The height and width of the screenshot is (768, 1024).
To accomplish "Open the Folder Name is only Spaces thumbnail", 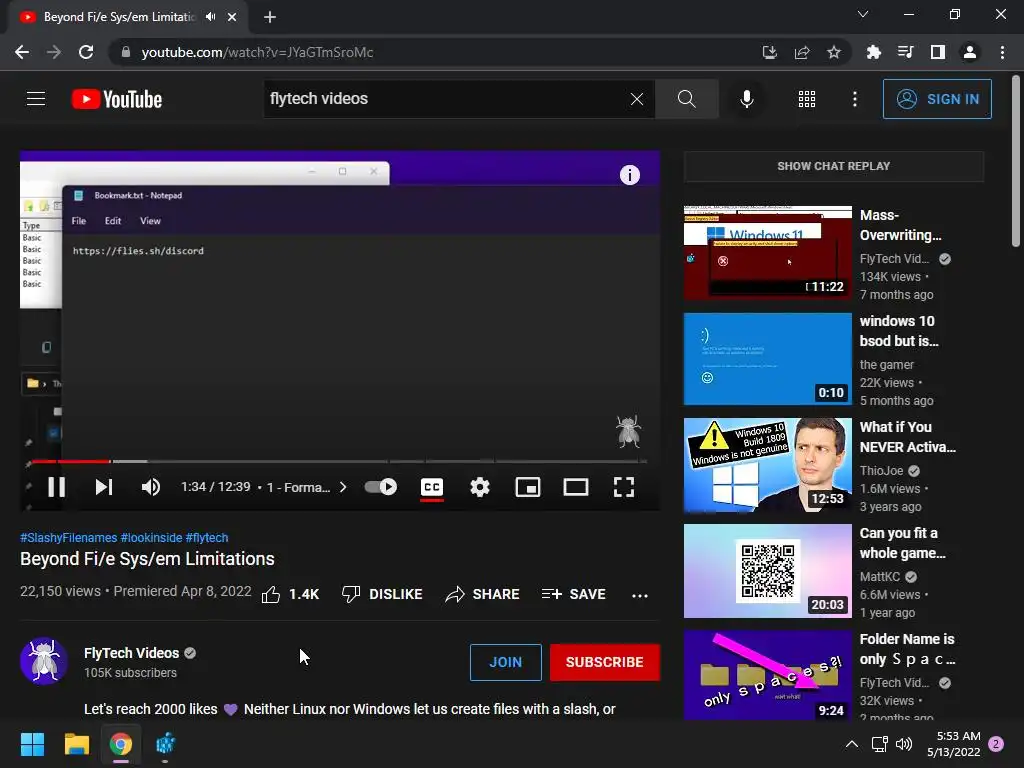I will (768, 675).
